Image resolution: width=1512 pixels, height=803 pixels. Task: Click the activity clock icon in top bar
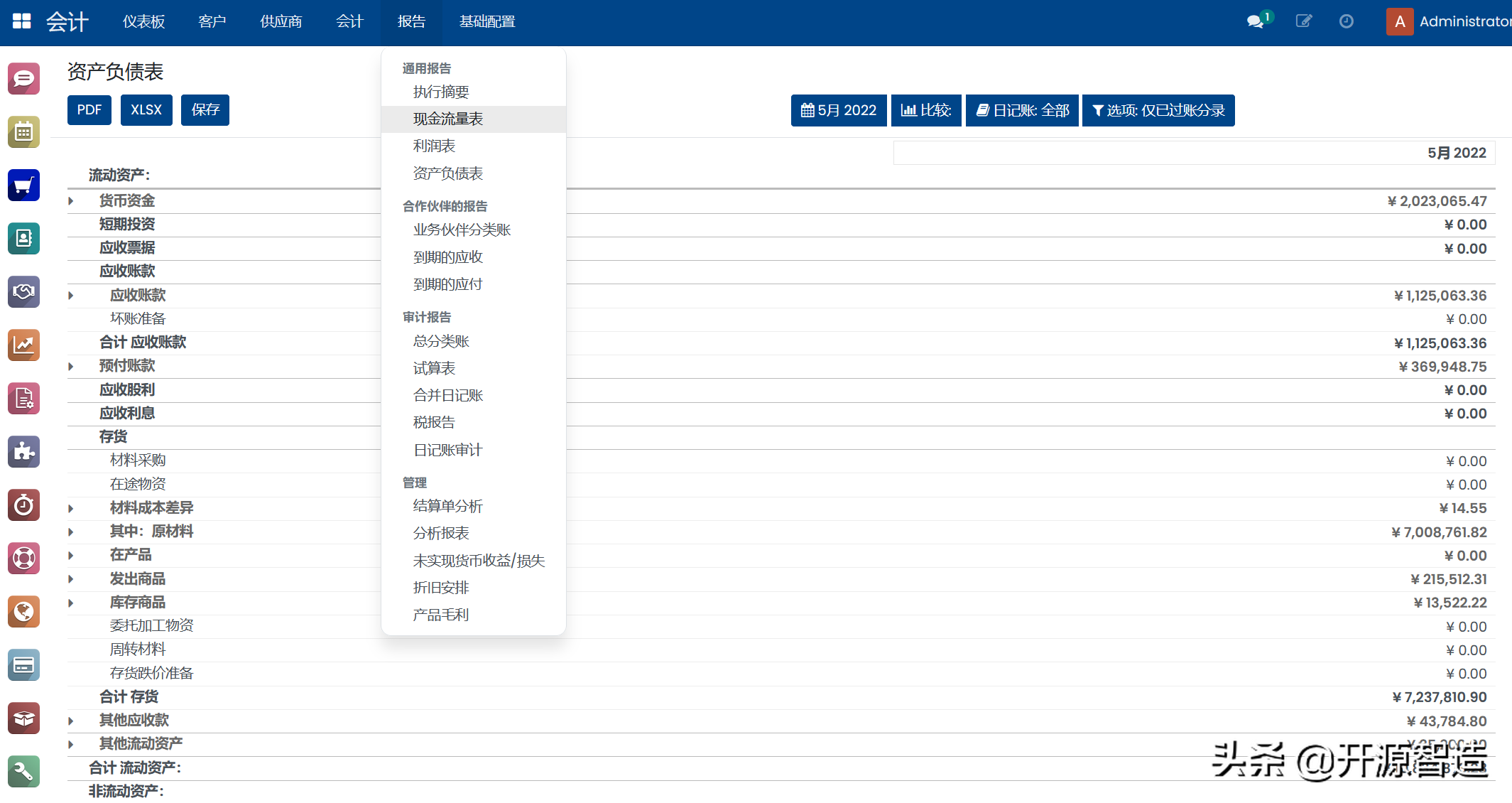[x=1346, y=21]
